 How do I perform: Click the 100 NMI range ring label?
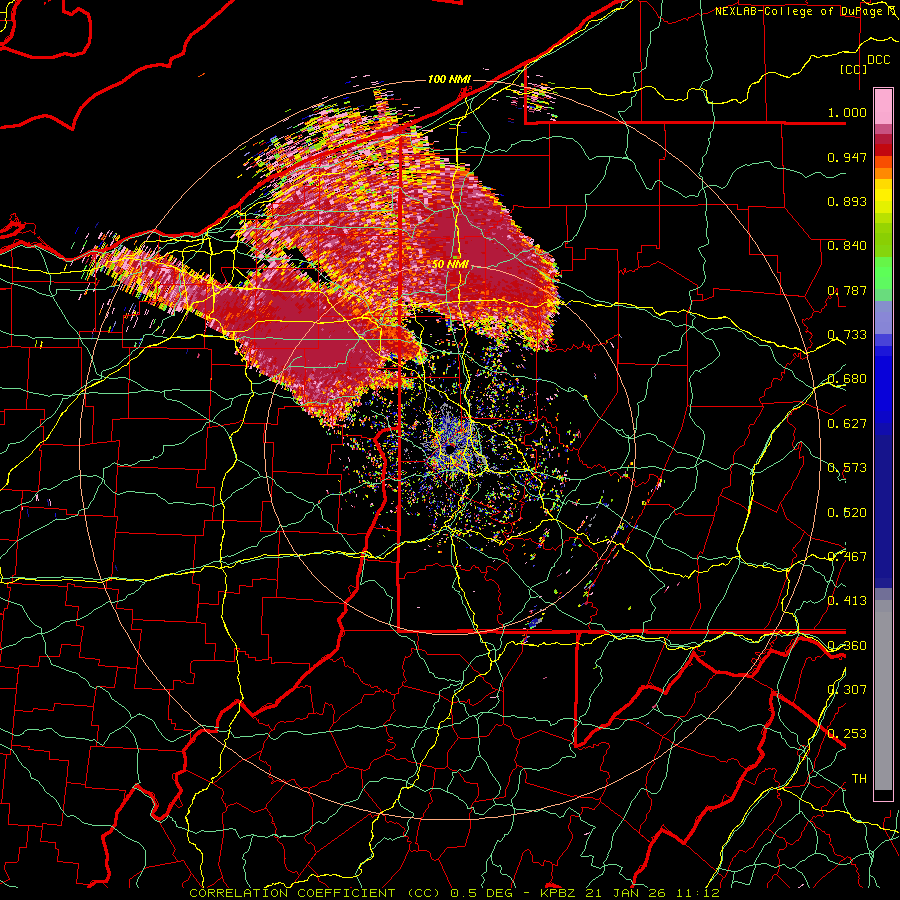click(449, 79)
